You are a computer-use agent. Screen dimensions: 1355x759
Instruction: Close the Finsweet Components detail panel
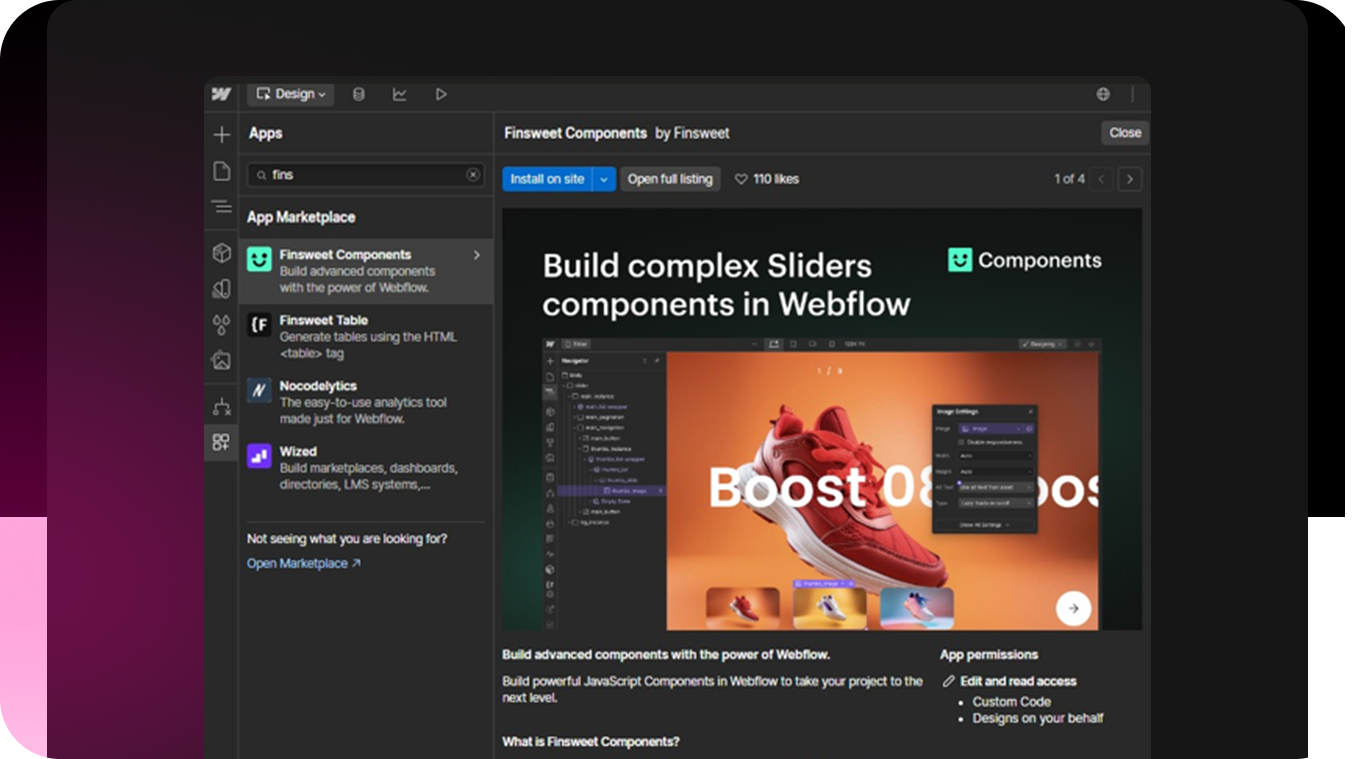pos(1125,132)
